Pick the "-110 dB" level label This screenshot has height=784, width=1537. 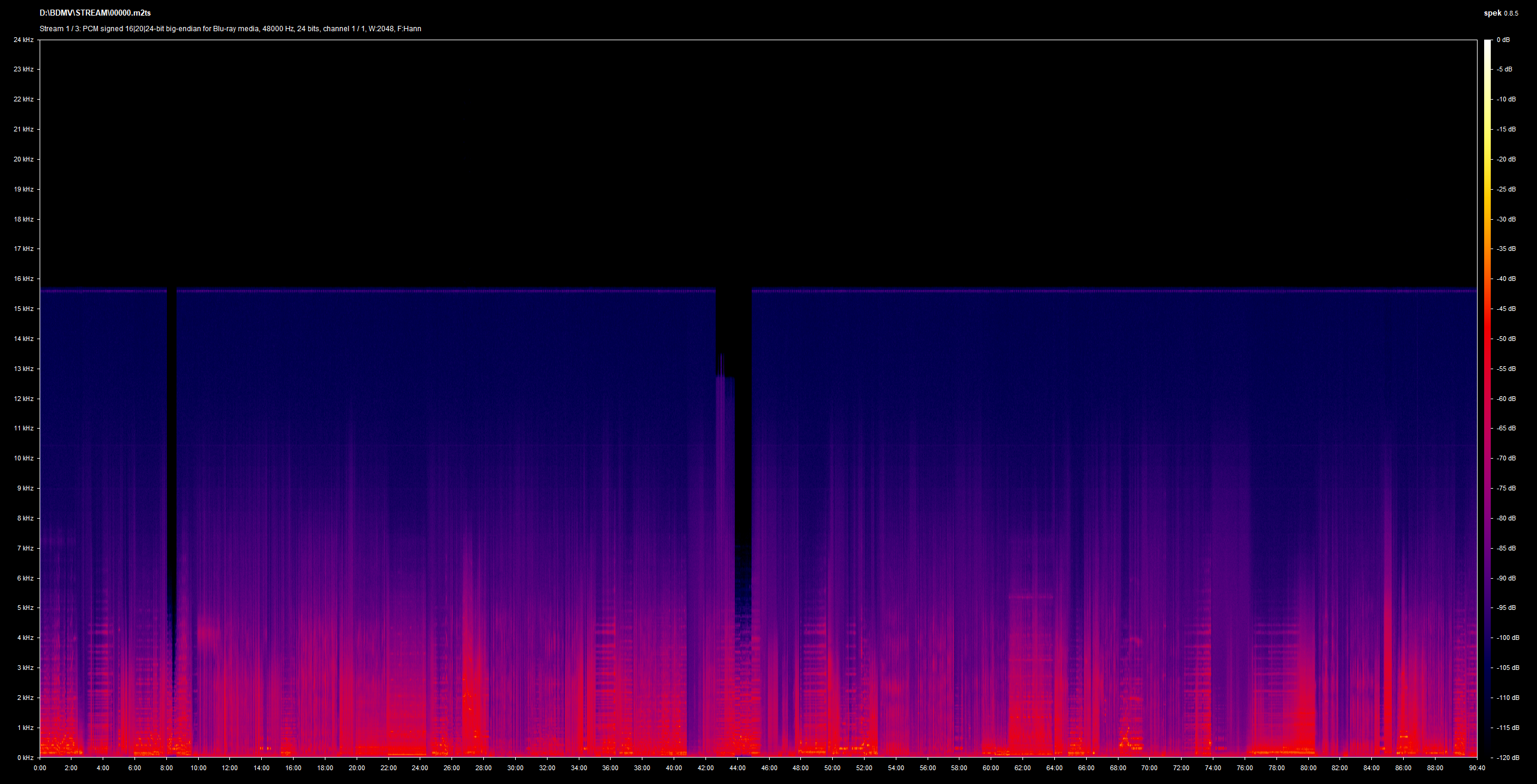(x=1508, y=698)
